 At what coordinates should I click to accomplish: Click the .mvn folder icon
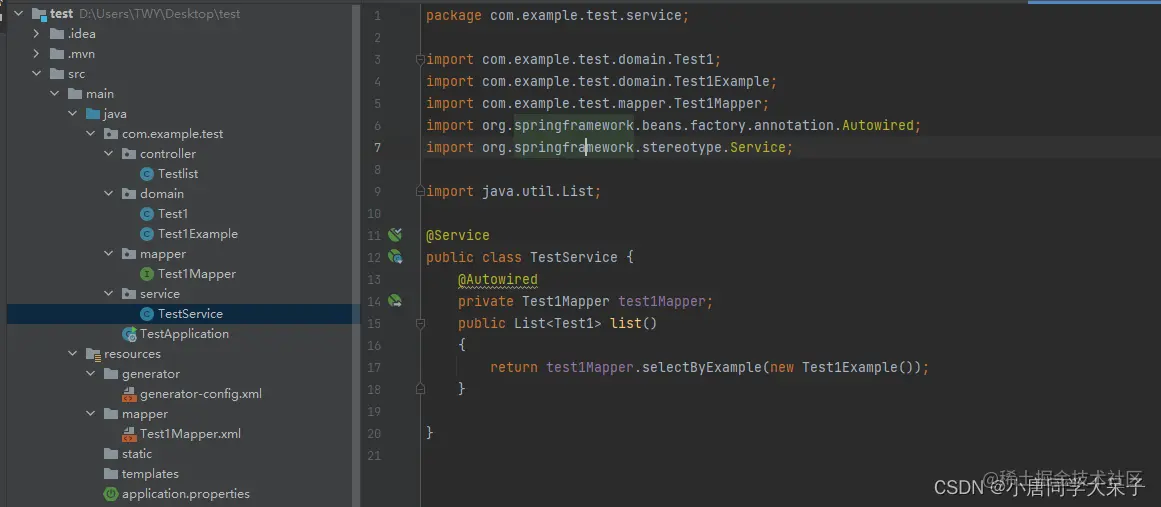(x=57, y=53)
